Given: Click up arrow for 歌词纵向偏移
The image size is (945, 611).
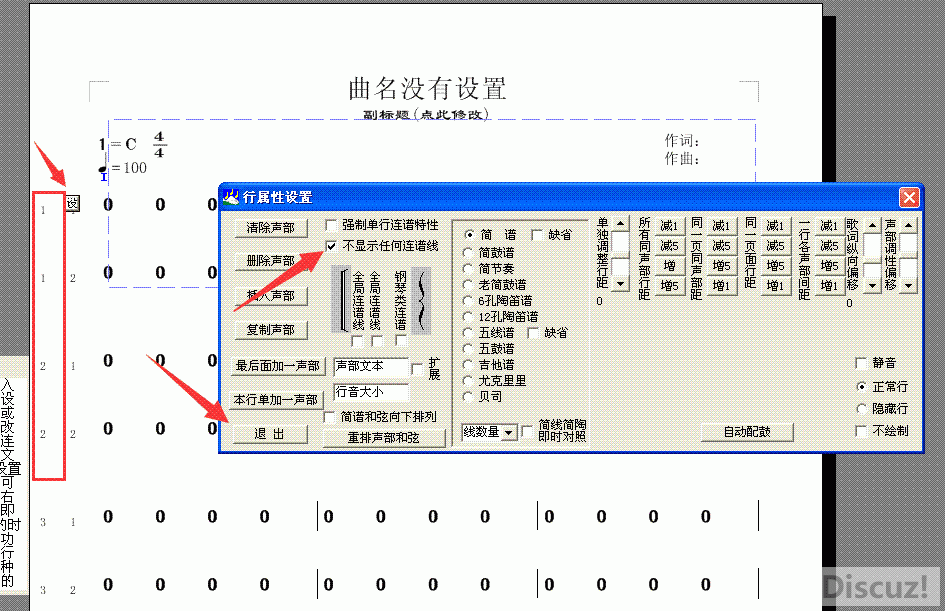Looking at the screenshot, I should pos(872,226).
